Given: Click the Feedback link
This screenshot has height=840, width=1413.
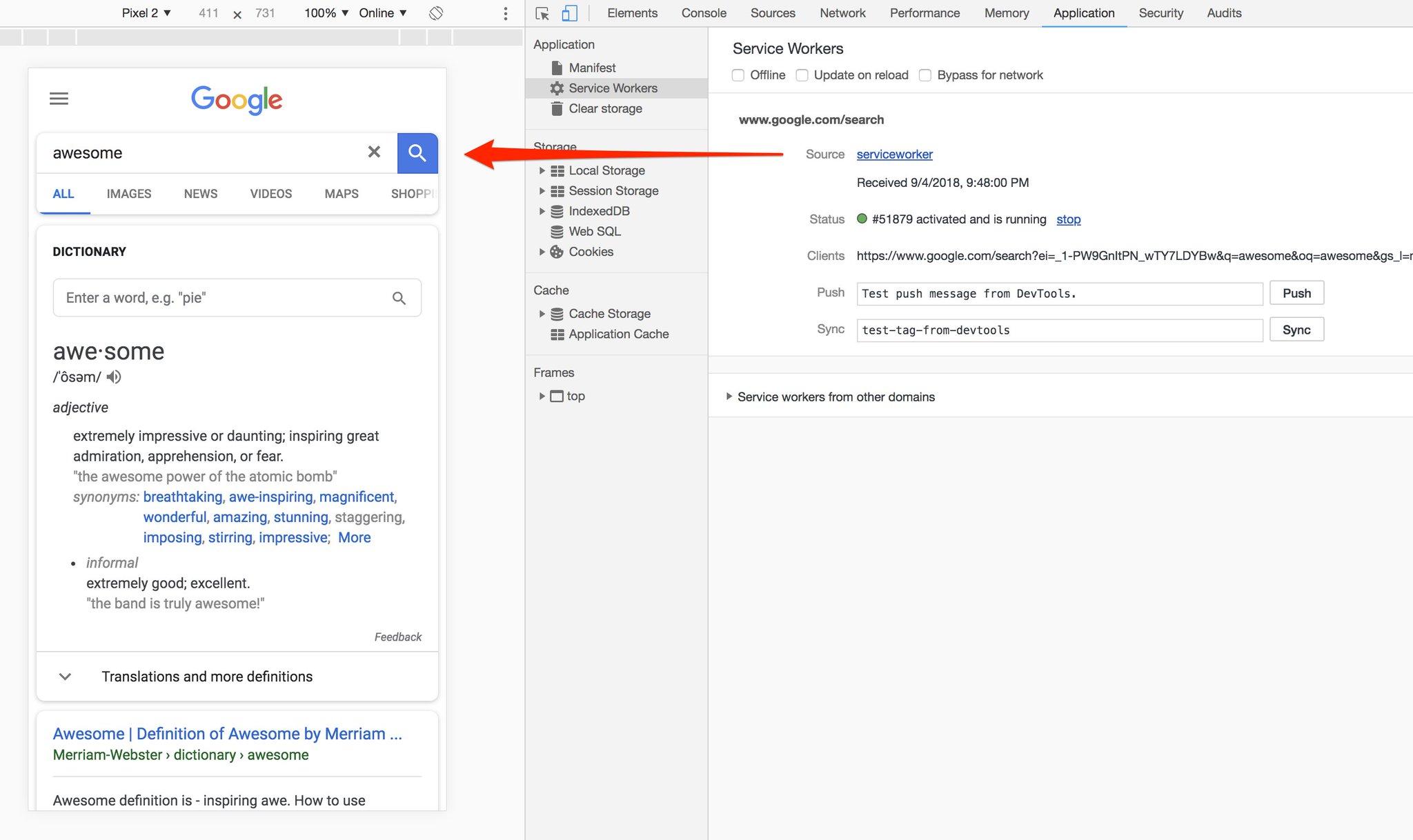Looking at the screenshot, I should (397, 637).
